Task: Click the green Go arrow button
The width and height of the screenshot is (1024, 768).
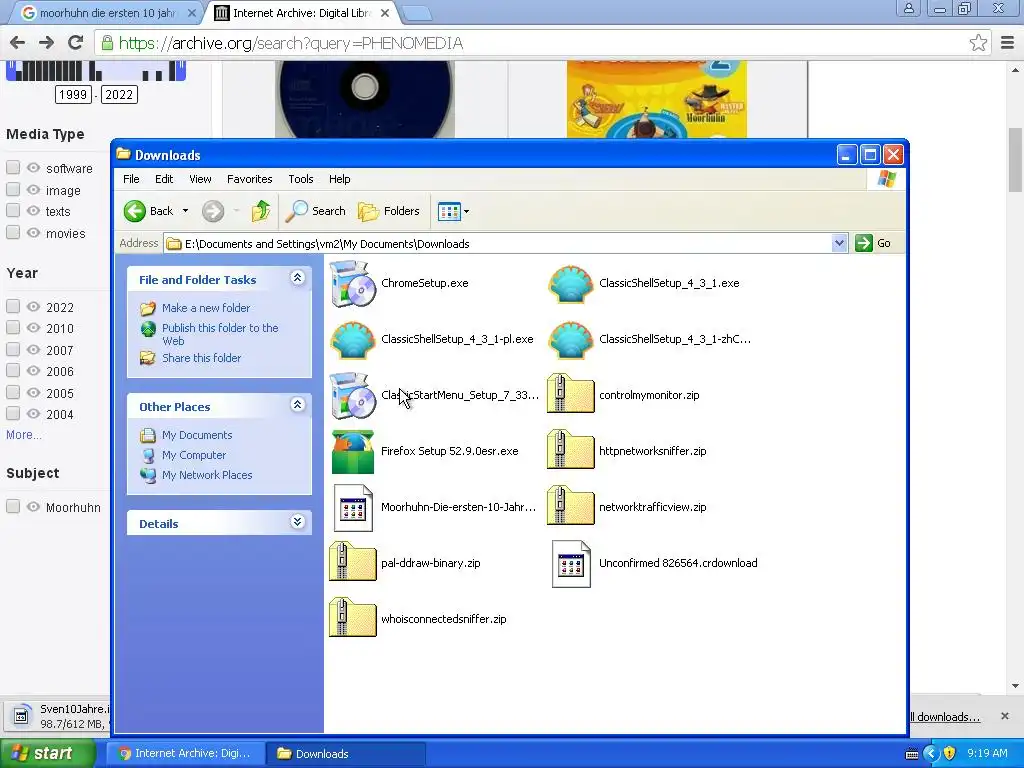Action: [x=863, y=243]
